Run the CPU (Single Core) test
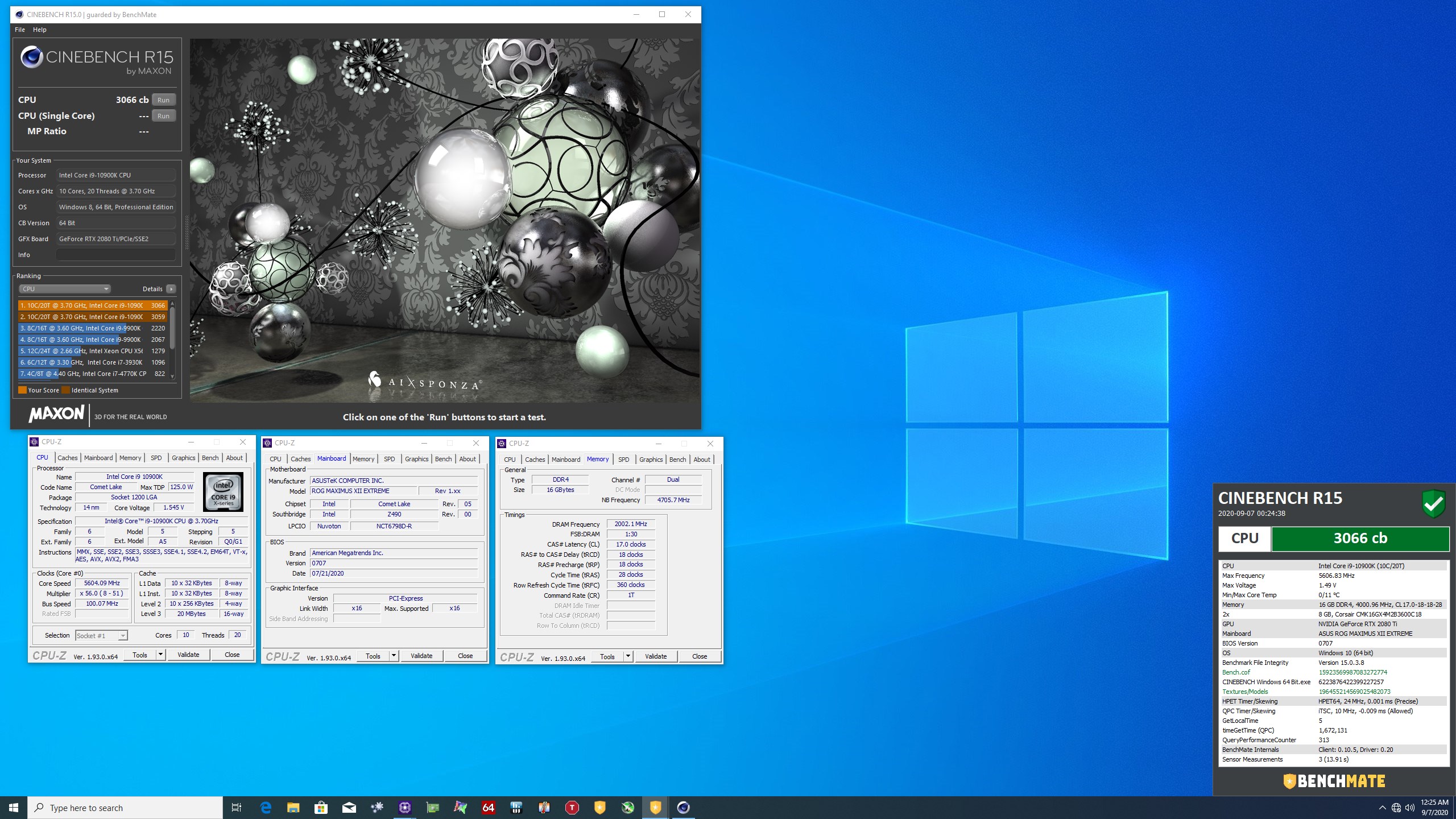1456x819 pixels. [164, 116]
